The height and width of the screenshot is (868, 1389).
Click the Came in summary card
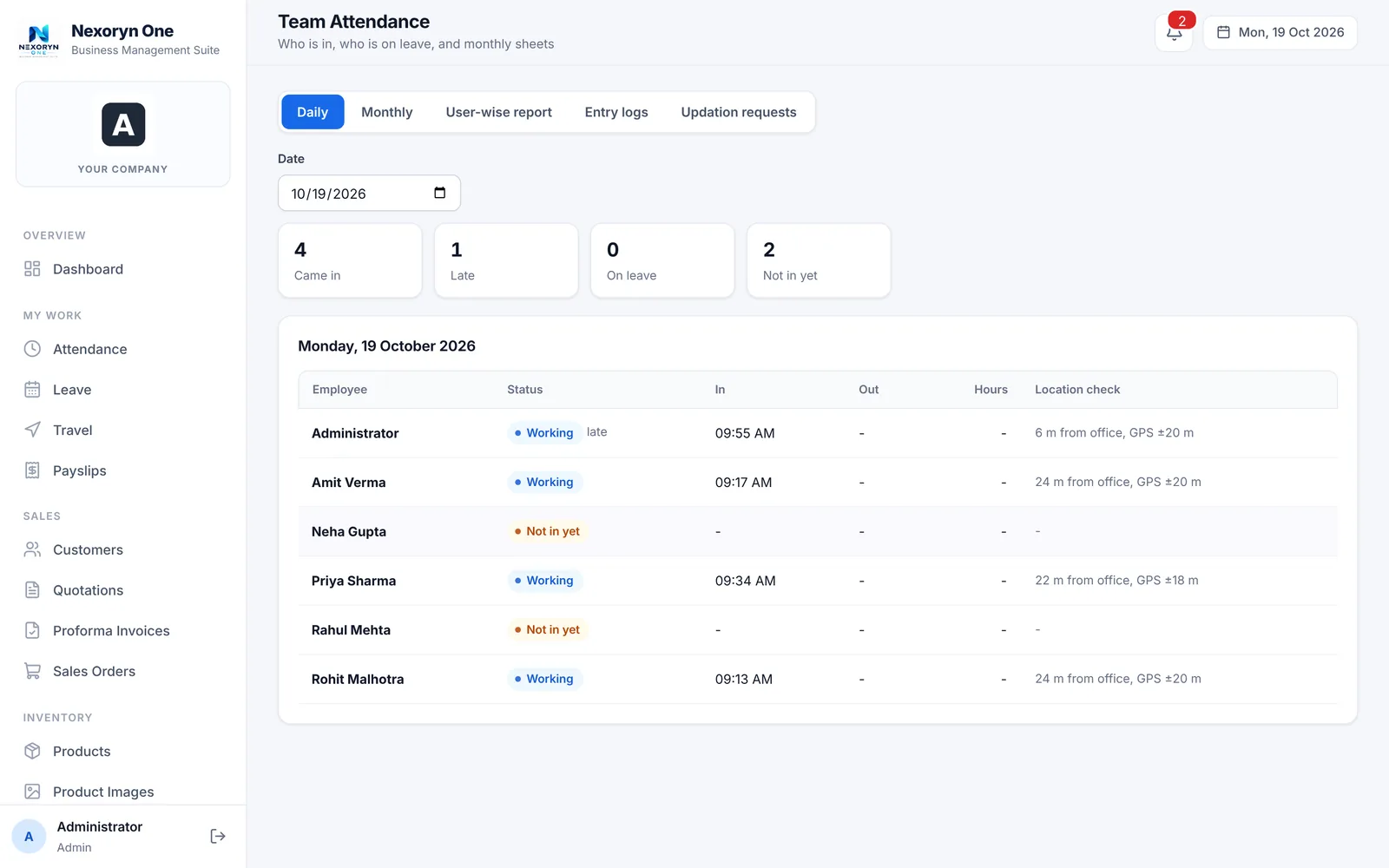350,260
